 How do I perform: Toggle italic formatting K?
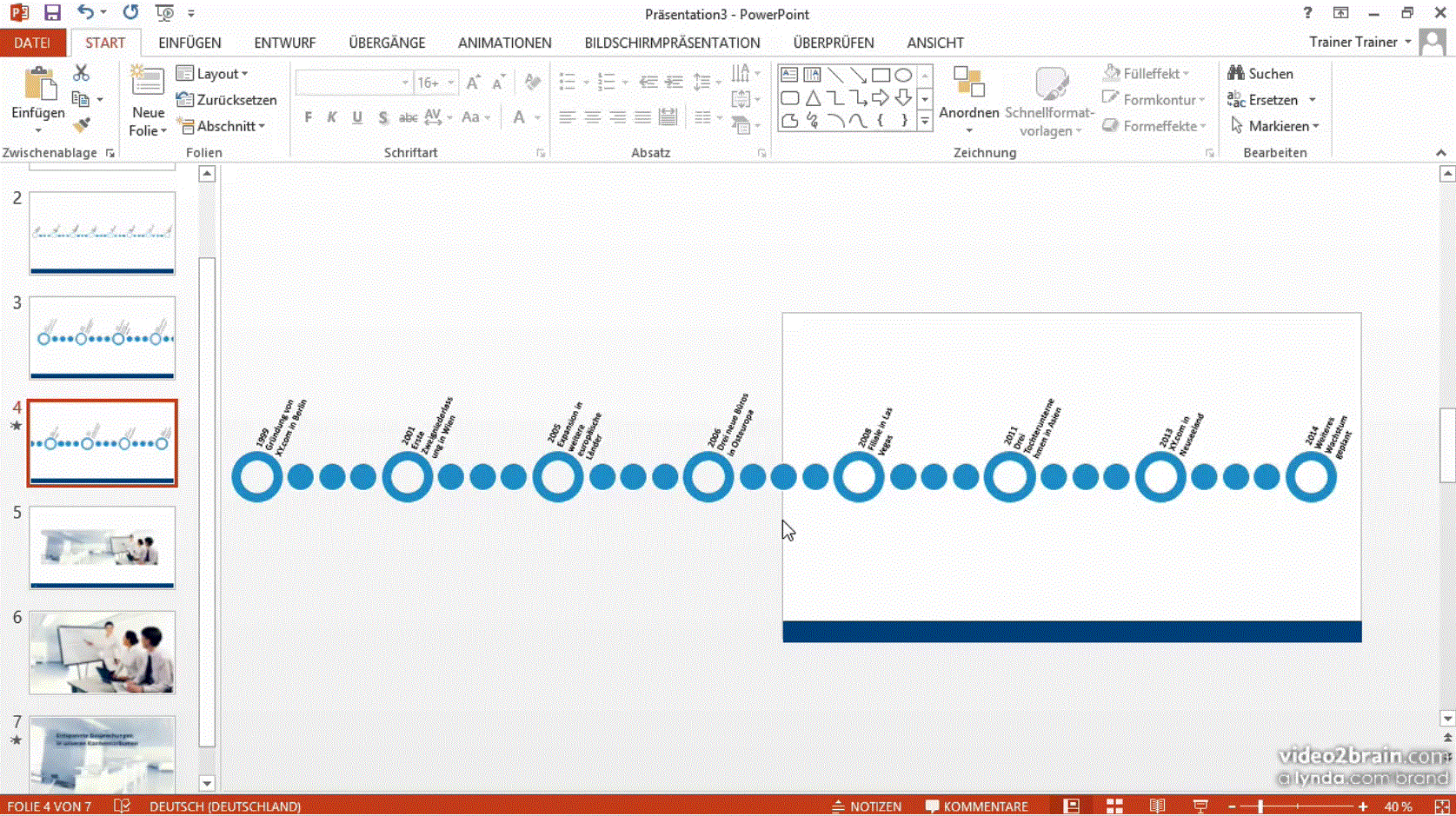(x=332, y=117)
